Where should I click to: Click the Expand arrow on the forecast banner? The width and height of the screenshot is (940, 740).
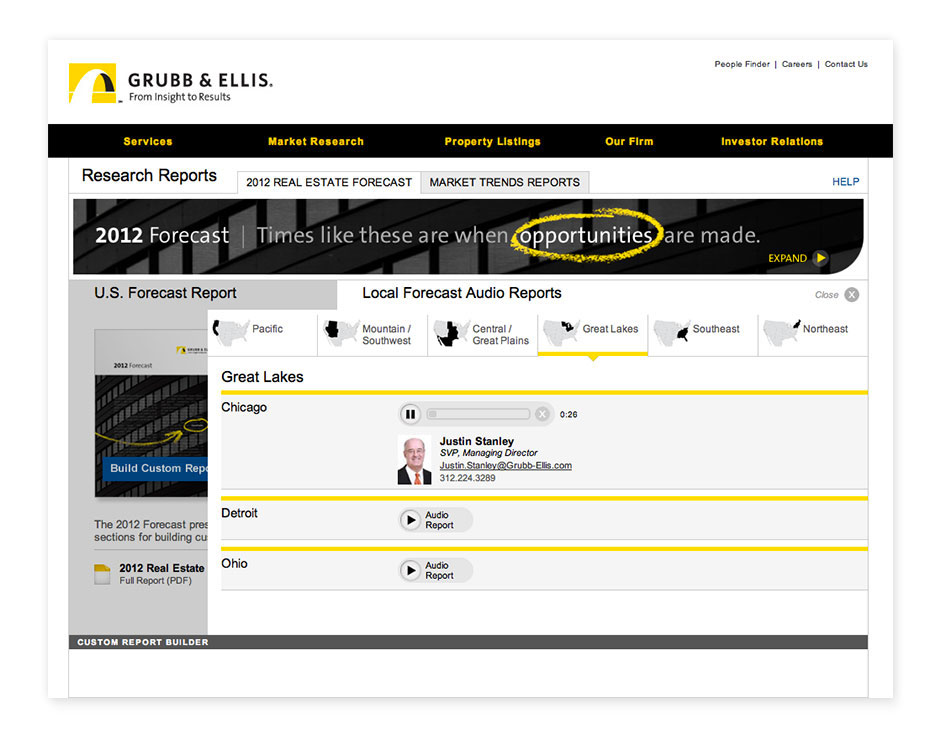(820, 258)
